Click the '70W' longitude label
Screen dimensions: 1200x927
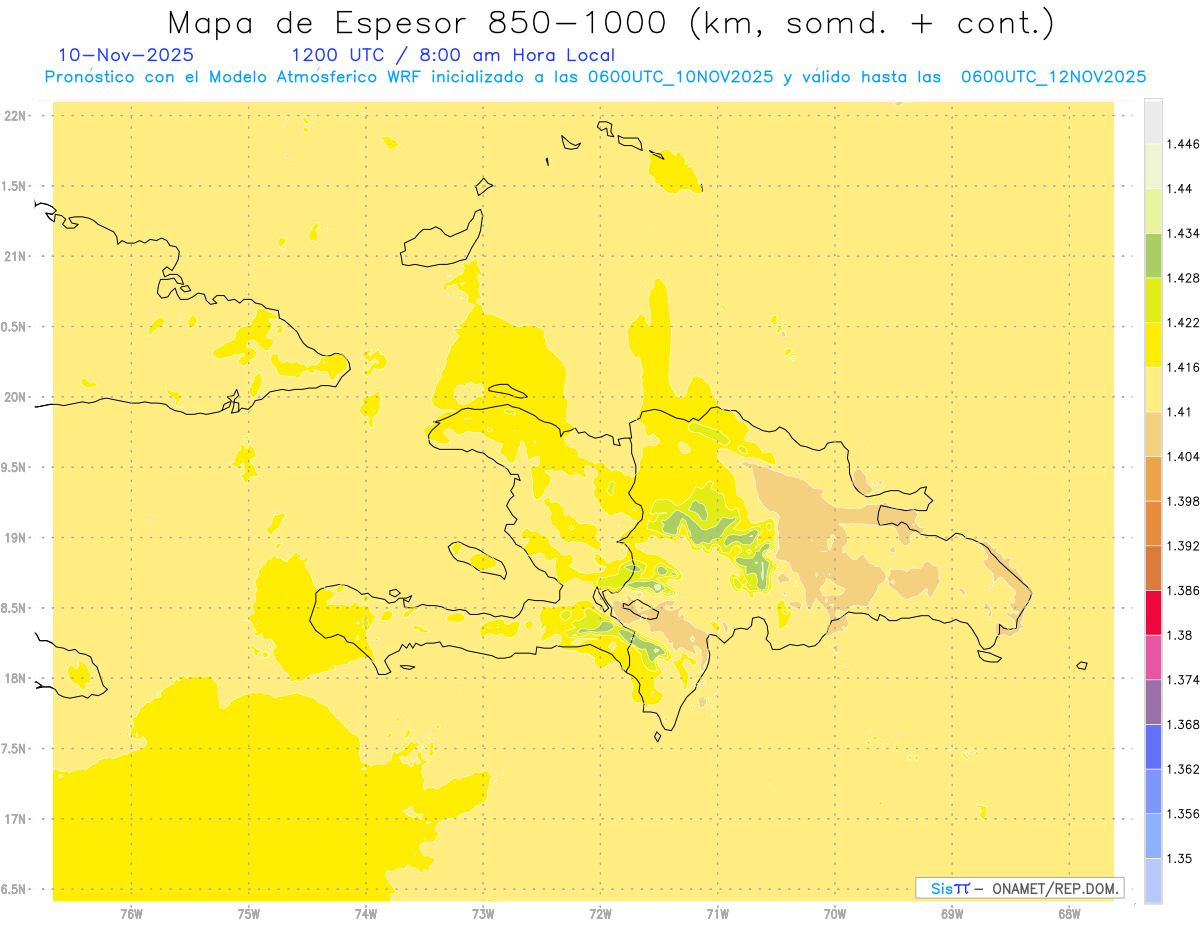pos(835,913)
